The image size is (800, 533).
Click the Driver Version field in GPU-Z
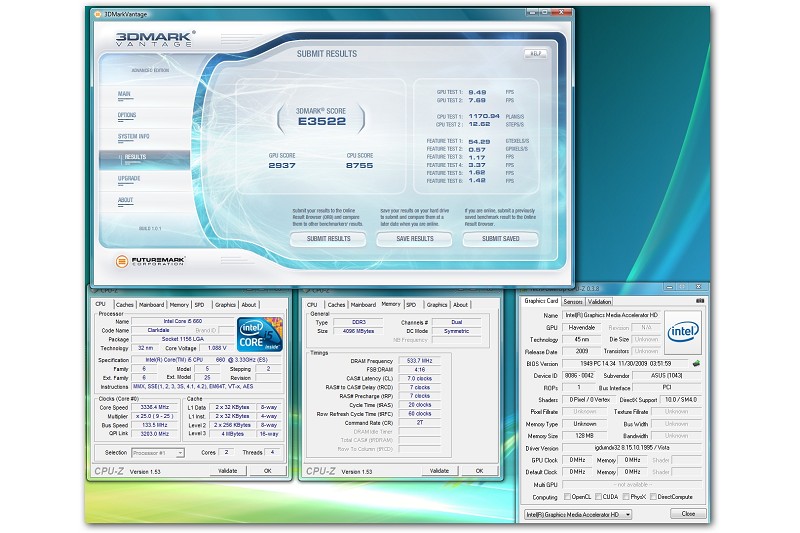[x=632, y=448]
